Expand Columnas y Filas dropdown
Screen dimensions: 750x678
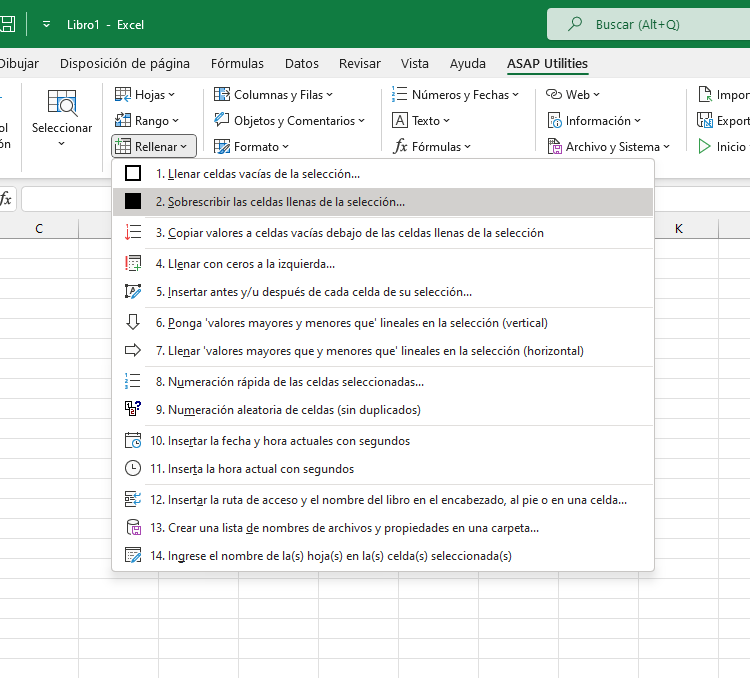273,95
